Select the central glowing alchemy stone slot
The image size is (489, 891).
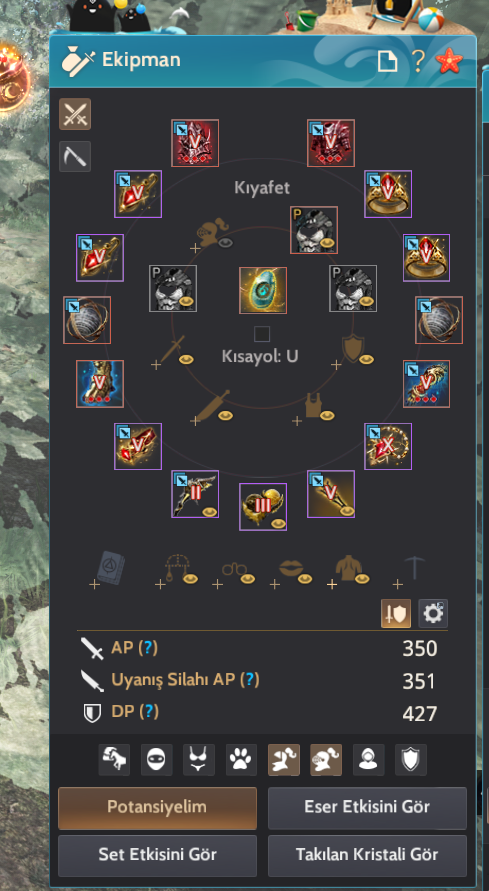[x=263, y=290]
